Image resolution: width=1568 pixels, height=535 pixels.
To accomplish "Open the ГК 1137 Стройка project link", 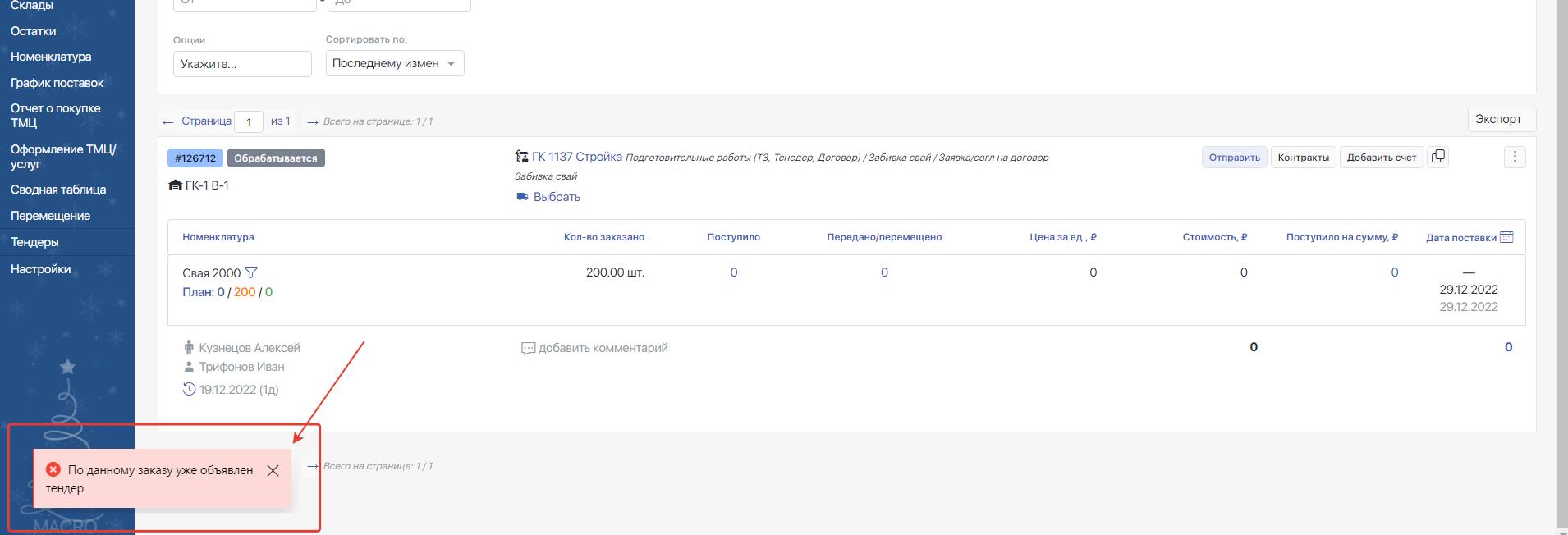I will click(x=576, y=157).
